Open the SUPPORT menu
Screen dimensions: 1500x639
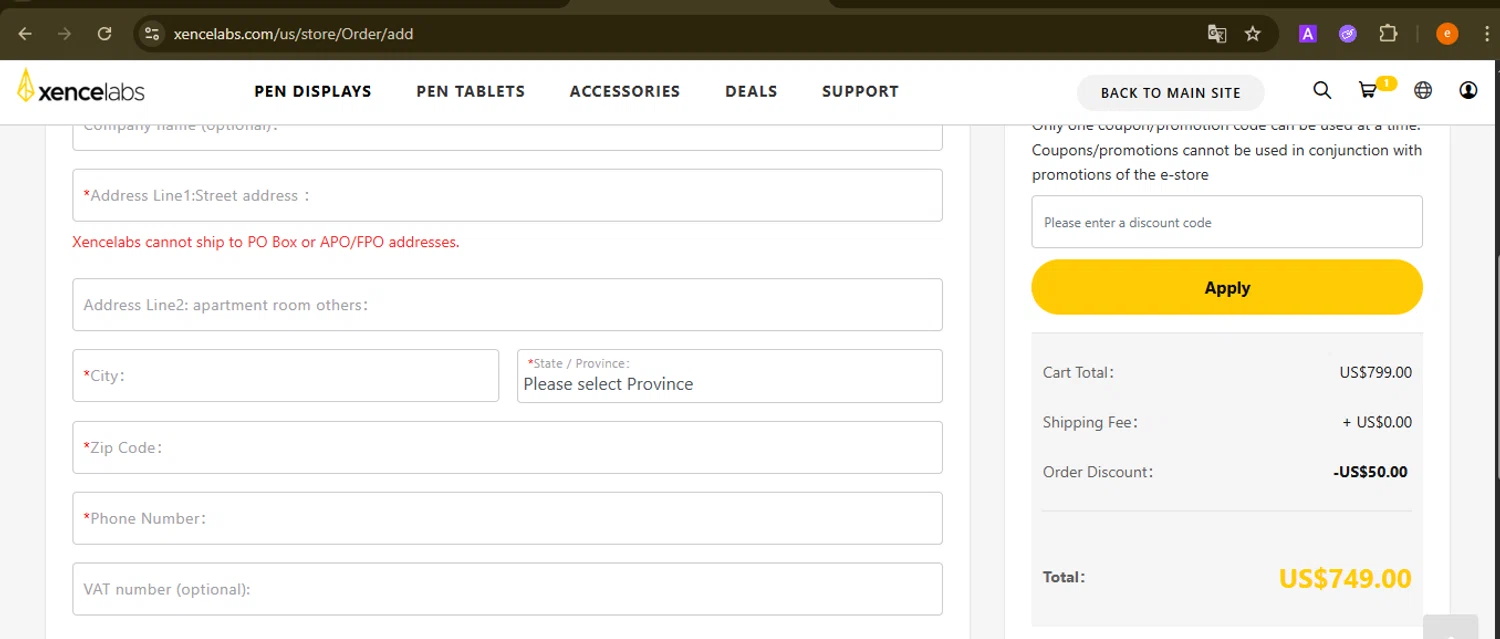point(860,92)
